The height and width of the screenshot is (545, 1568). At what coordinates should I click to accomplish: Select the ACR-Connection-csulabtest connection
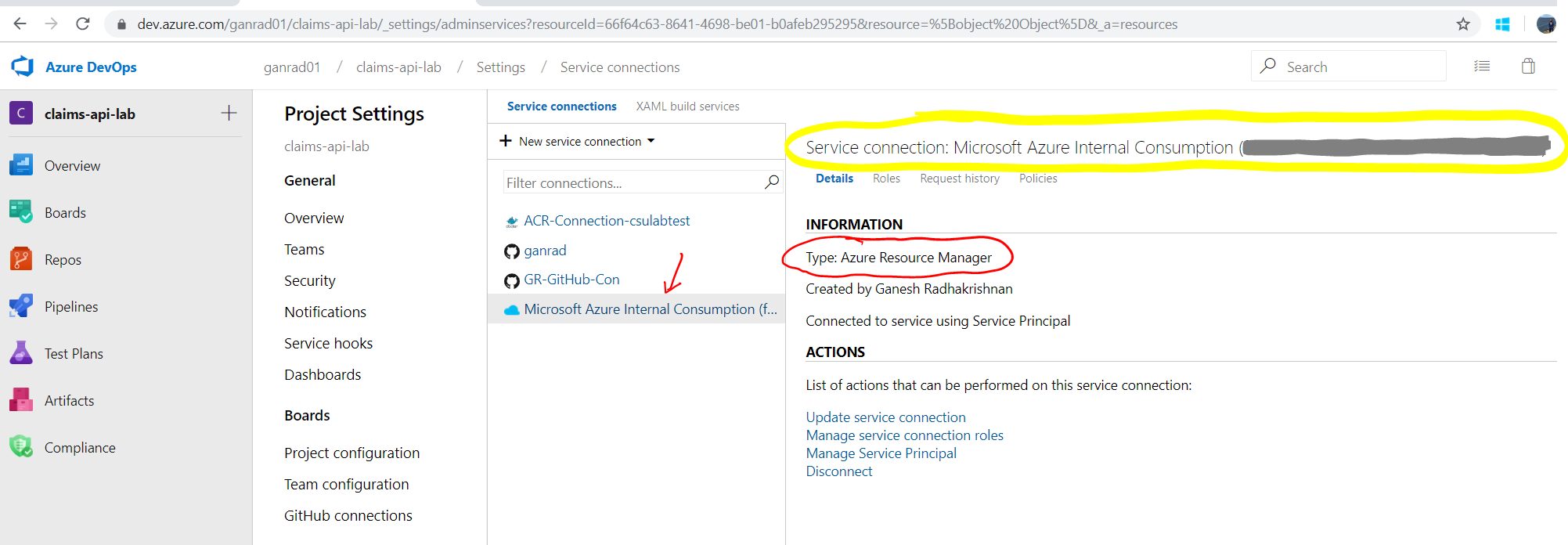(607, 221)
